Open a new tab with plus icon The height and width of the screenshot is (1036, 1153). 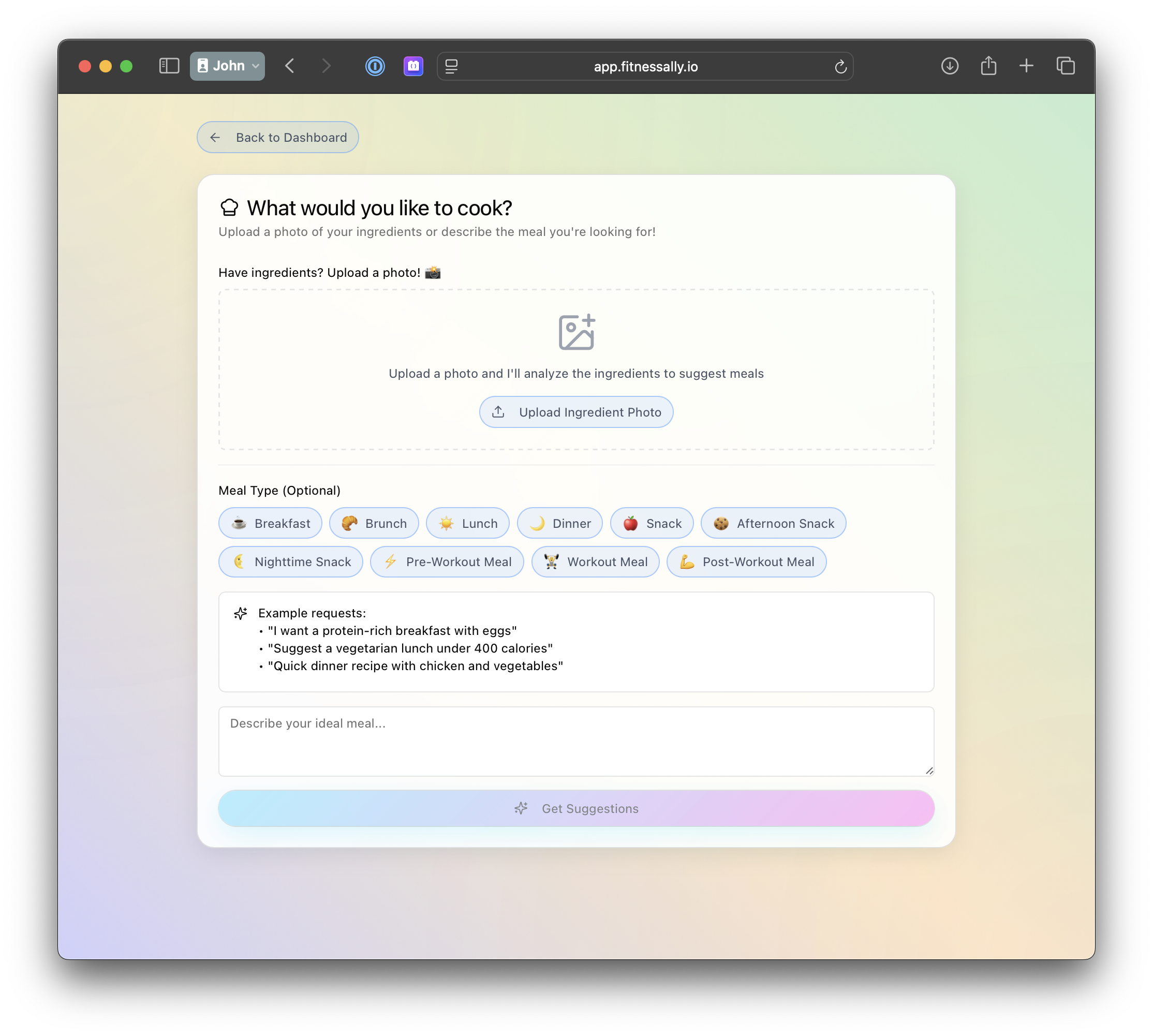tap(1026, 66)
